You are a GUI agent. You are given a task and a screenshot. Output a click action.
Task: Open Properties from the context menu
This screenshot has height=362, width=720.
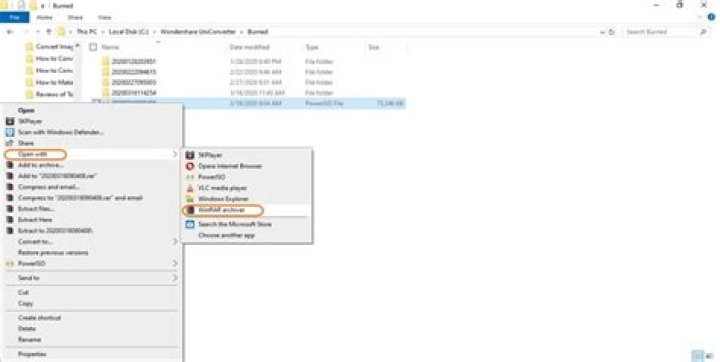32,354
